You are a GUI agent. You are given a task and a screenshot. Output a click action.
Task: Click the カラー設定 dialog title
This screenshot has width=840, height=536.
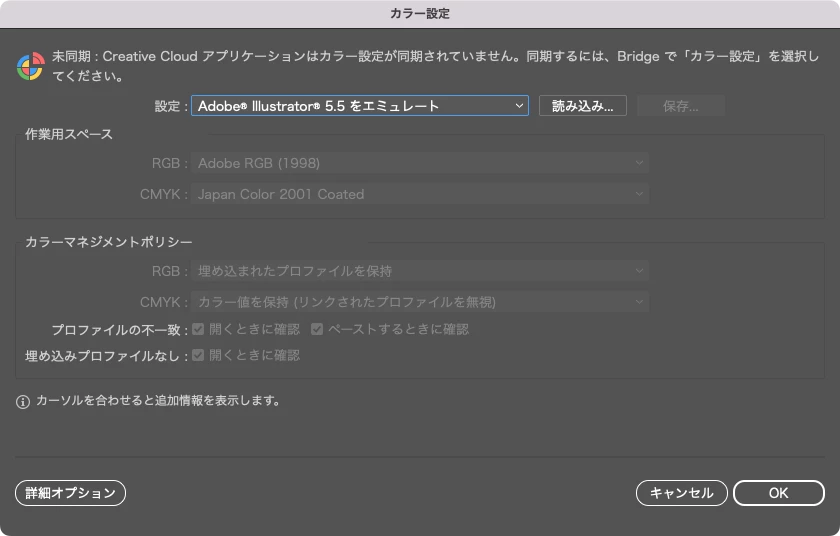click(x=420, y=13)
